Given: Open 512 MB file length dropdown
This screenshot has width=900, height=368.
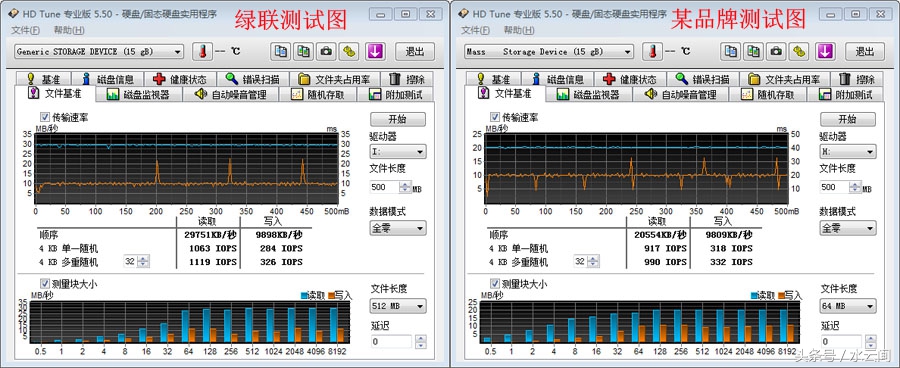Looking at the screenshot, I should click(x=398, y=306).
